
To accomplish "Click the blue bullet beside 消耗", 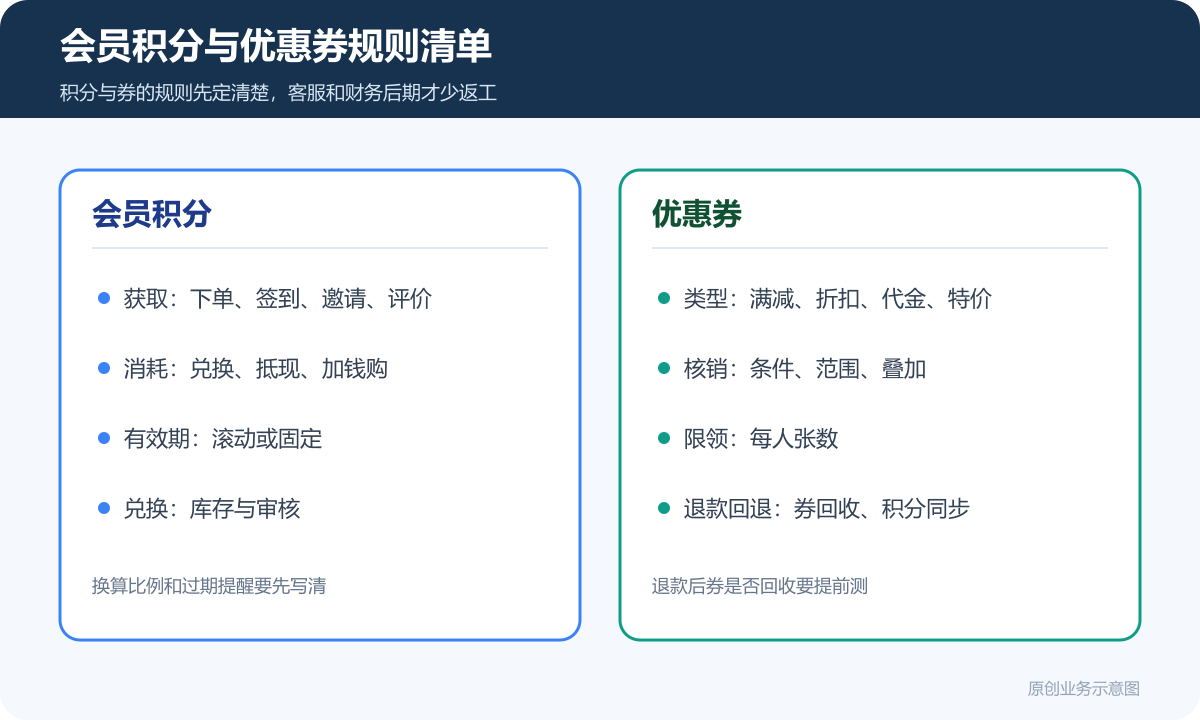I will tap(104, 368).
